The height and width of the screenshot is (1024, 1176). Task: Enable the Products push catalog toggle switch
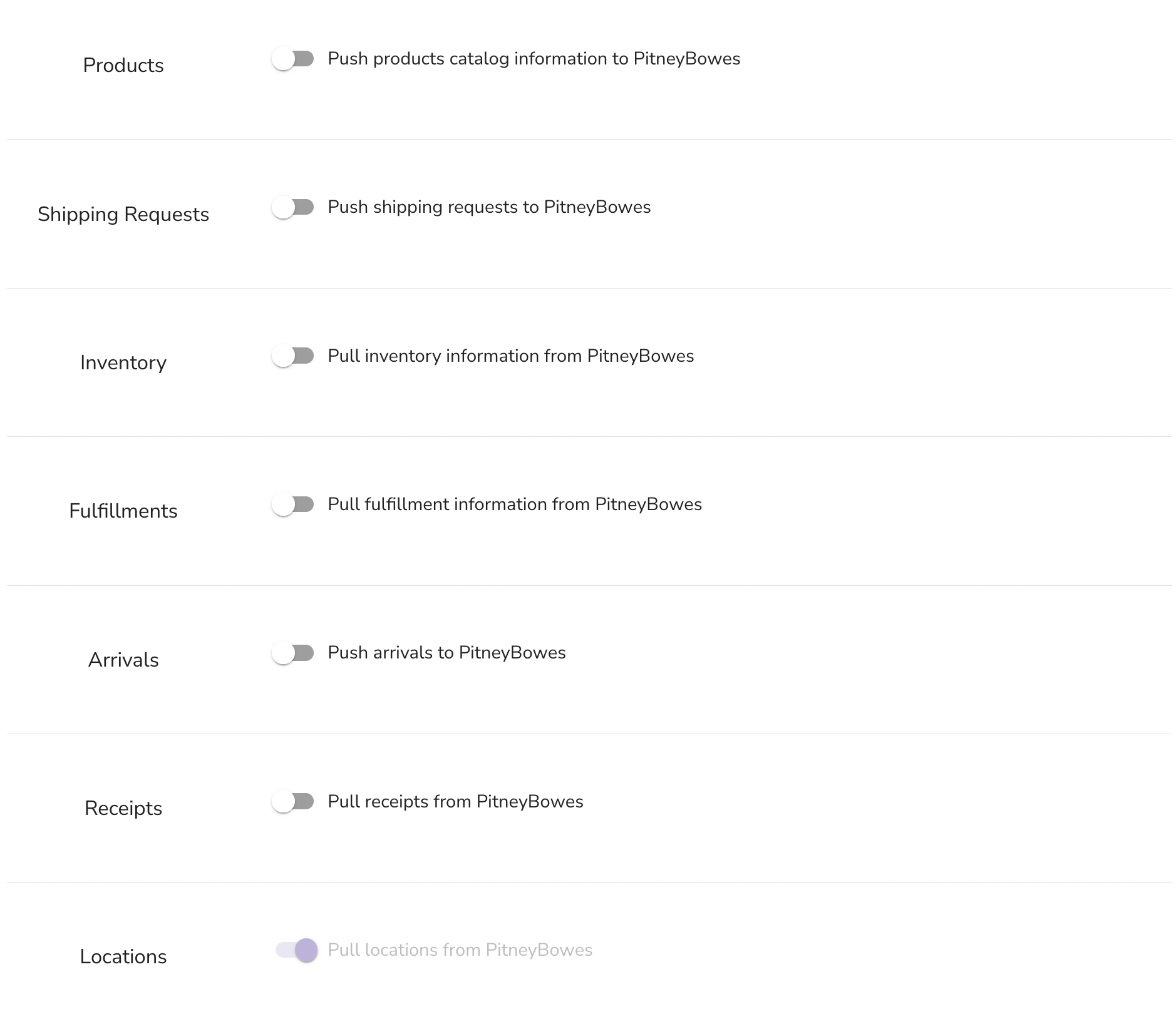[x=293, y=59]
